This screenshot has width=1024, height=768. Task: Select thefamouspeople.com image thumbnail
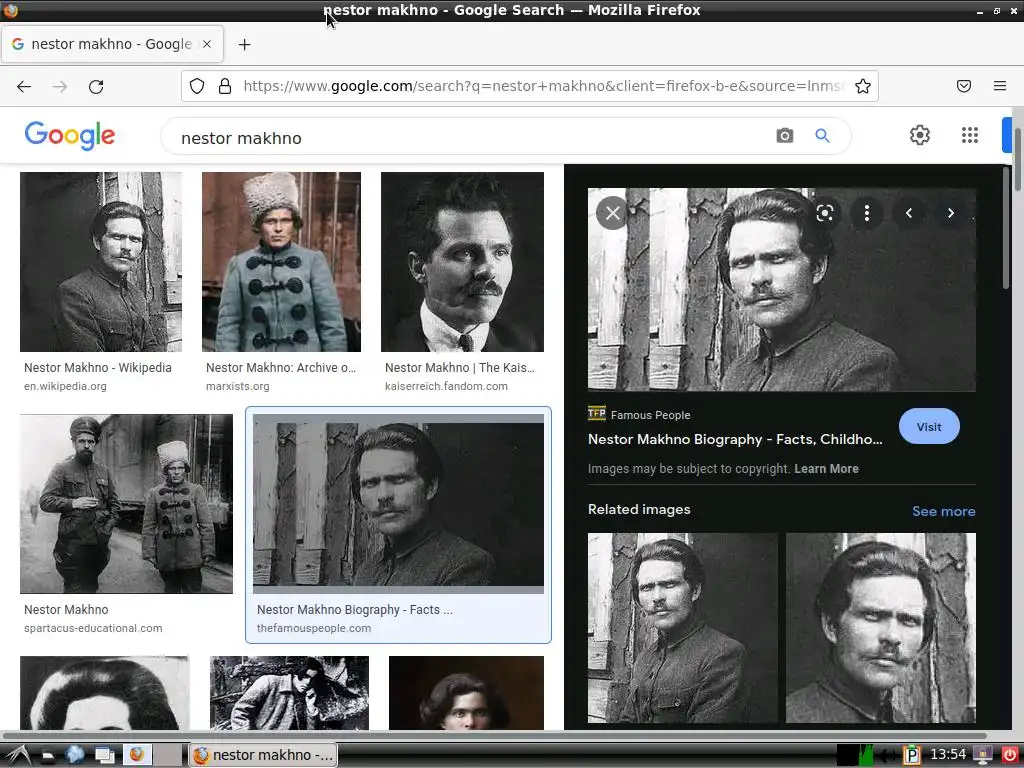click(x=398, y=504)
